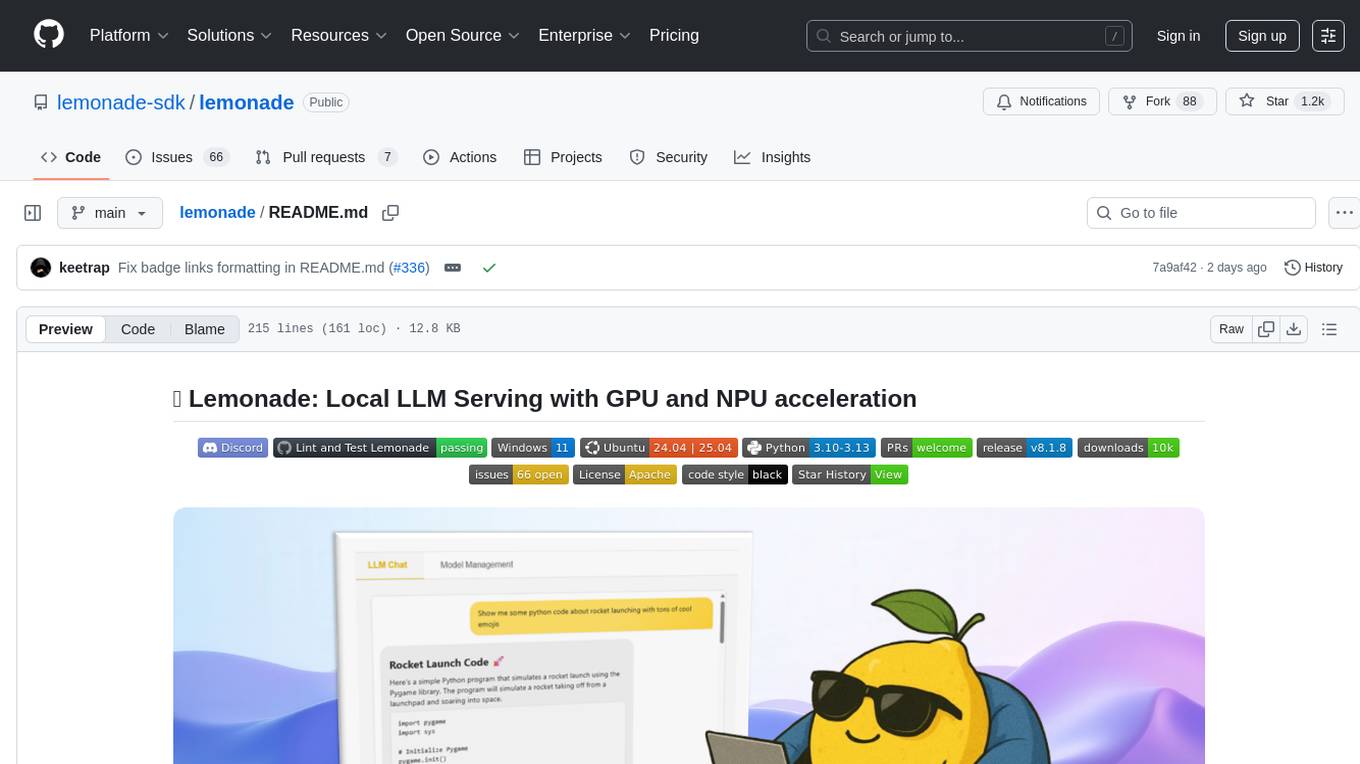Open the release v8.1.8 badge
This screenshot has width=1360, height=764.
[x=1024, y=448]
